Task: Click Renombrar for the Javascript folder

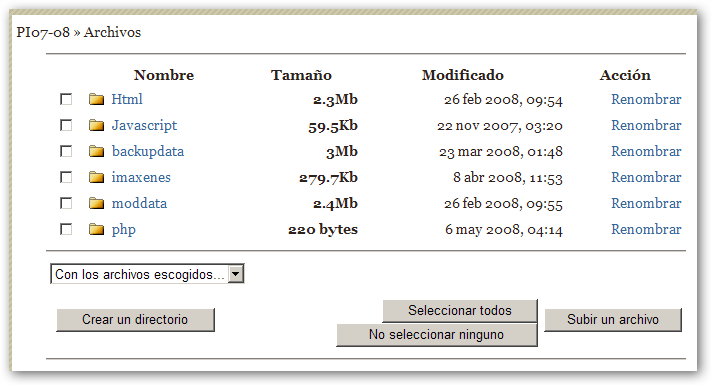Action: pos(646,125)
